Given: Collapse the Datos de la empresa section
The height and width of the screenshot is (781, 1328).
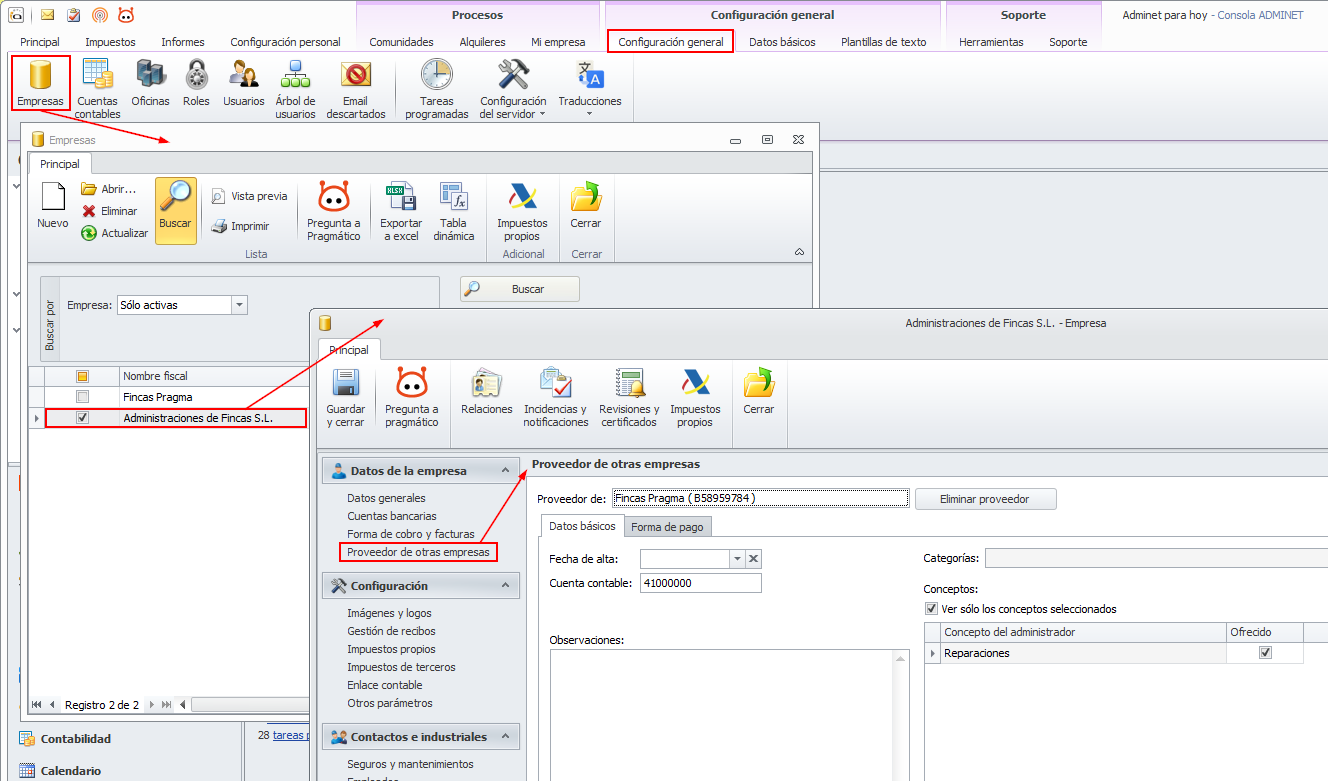Looking at the screenshot, I should (507, 471).
